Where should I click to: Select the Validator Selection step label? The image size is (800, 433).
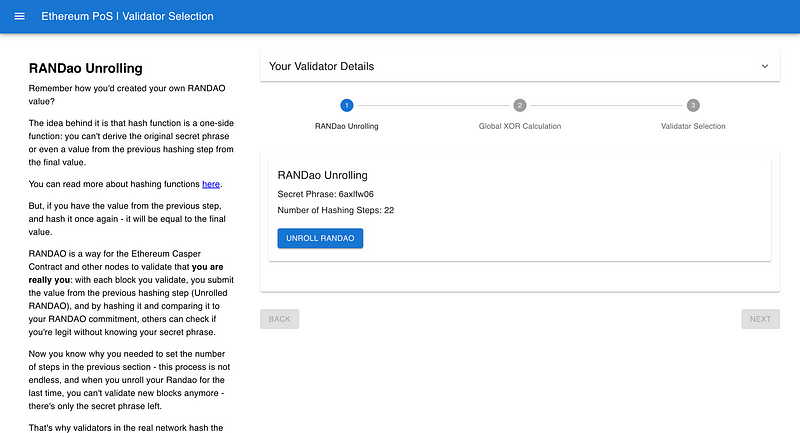tap(693, 126)
